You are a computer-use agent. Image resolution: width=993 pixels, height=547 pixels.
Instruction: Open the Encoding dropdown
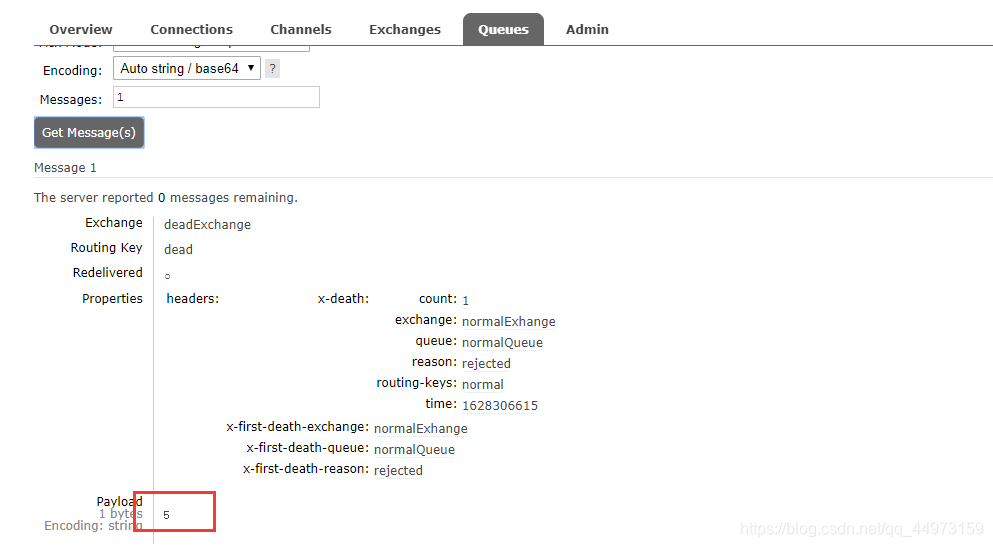click(187, 68)
